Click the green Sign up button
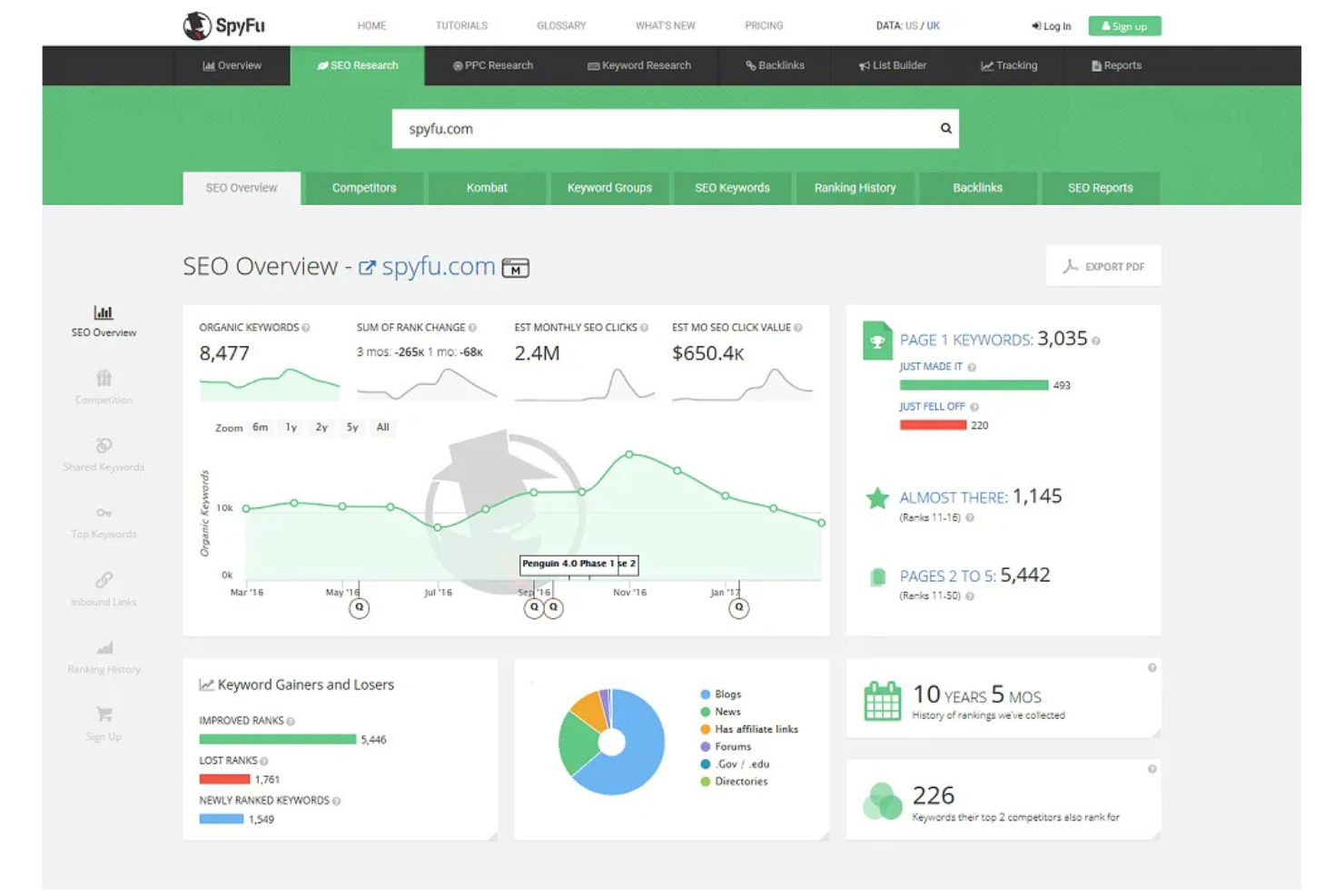Image resolution: width=1344 pixels, height=896 pixels. tap(1124, 26)
